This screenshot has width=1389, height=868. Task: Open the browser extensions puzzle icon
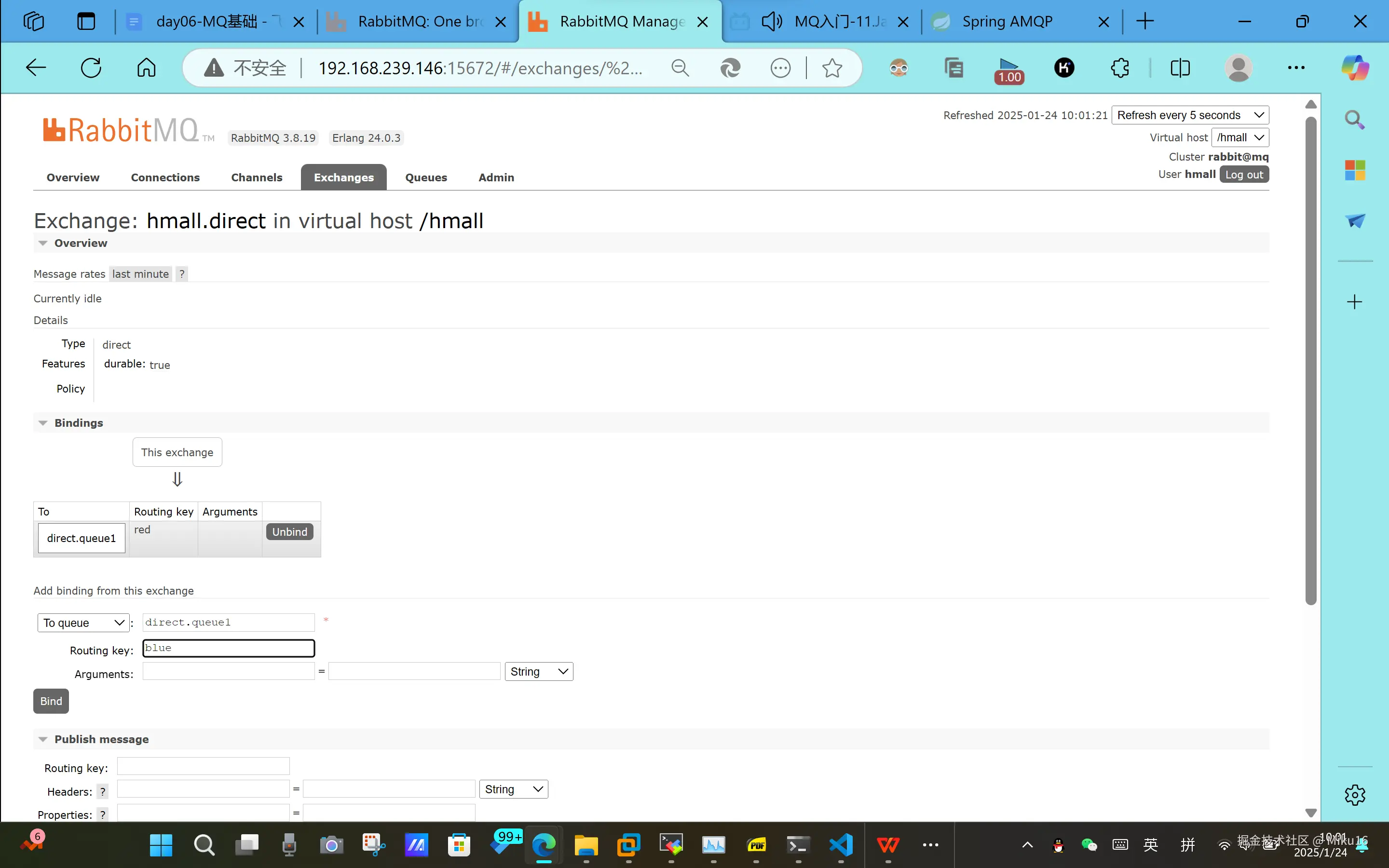pos(1120,68)
